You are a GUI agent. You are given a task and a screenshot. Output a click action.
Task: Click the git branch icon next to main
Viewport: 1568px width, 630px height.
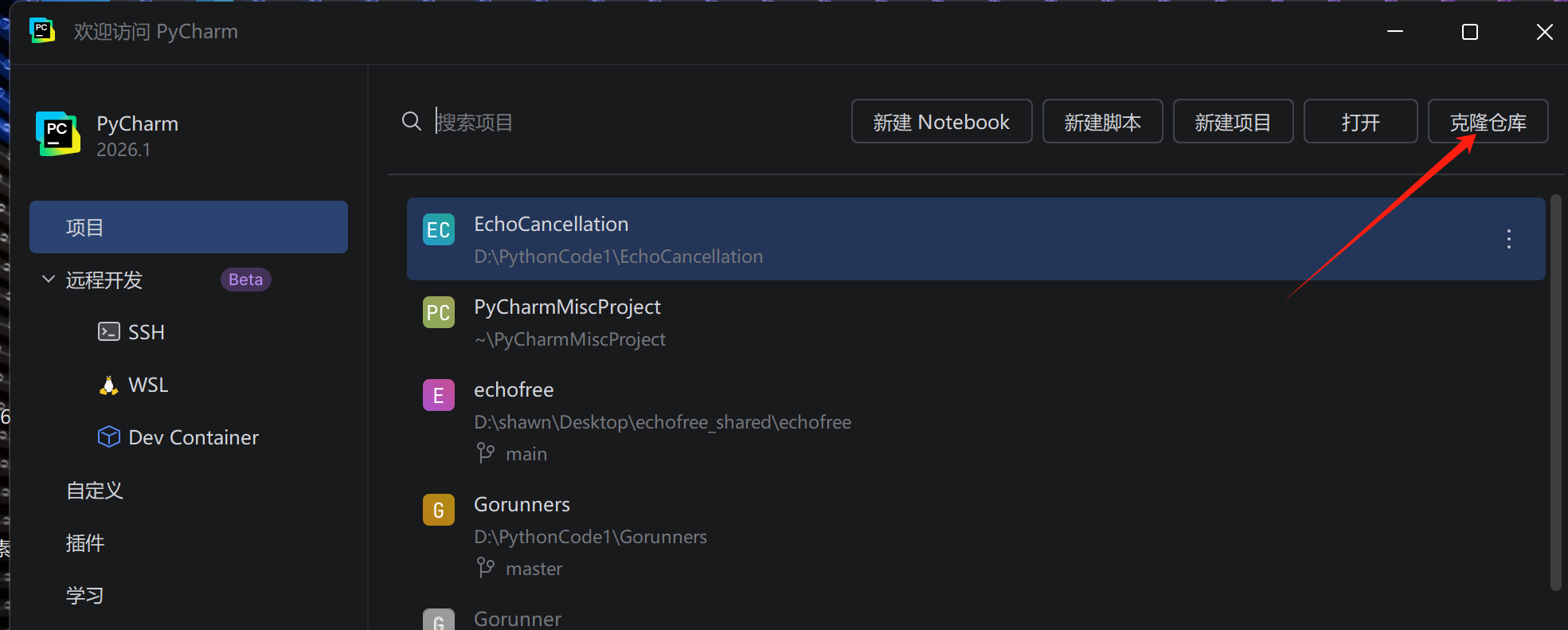pos(485,453)
